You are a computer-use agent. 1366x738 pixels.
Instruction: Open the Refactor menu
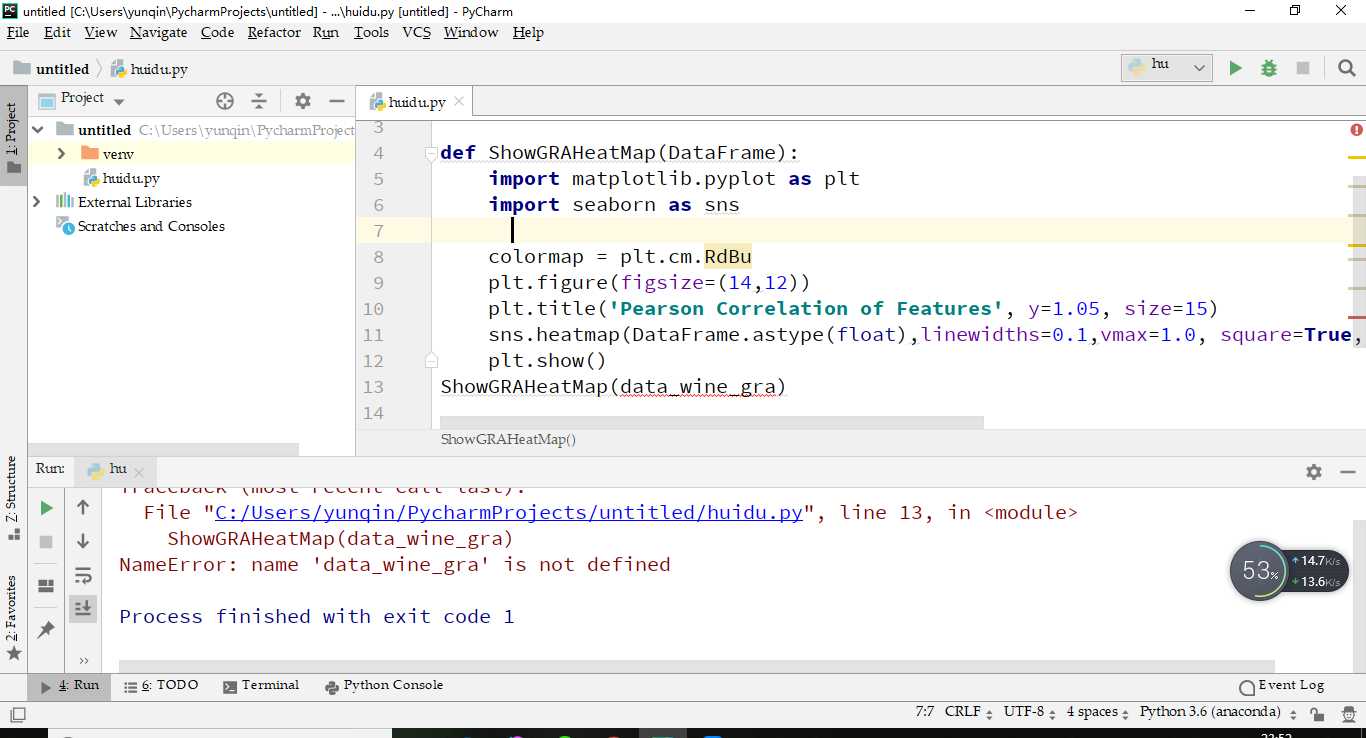click(274, 32)
